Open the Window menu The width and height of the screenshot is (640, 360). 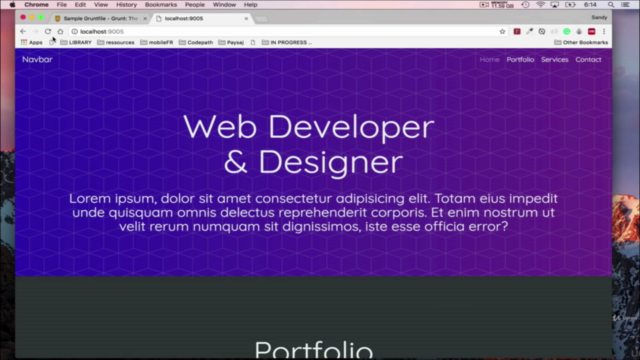[x=224, y=4]
